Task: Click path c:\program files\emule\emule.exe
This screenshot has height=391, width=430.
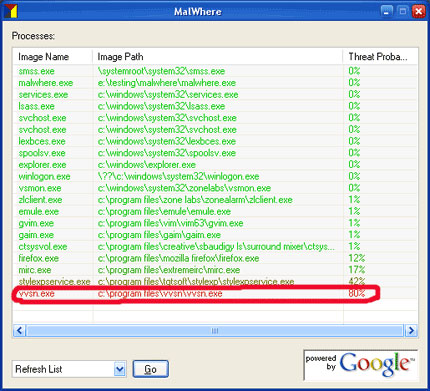Action: click(x=164, y=211)
